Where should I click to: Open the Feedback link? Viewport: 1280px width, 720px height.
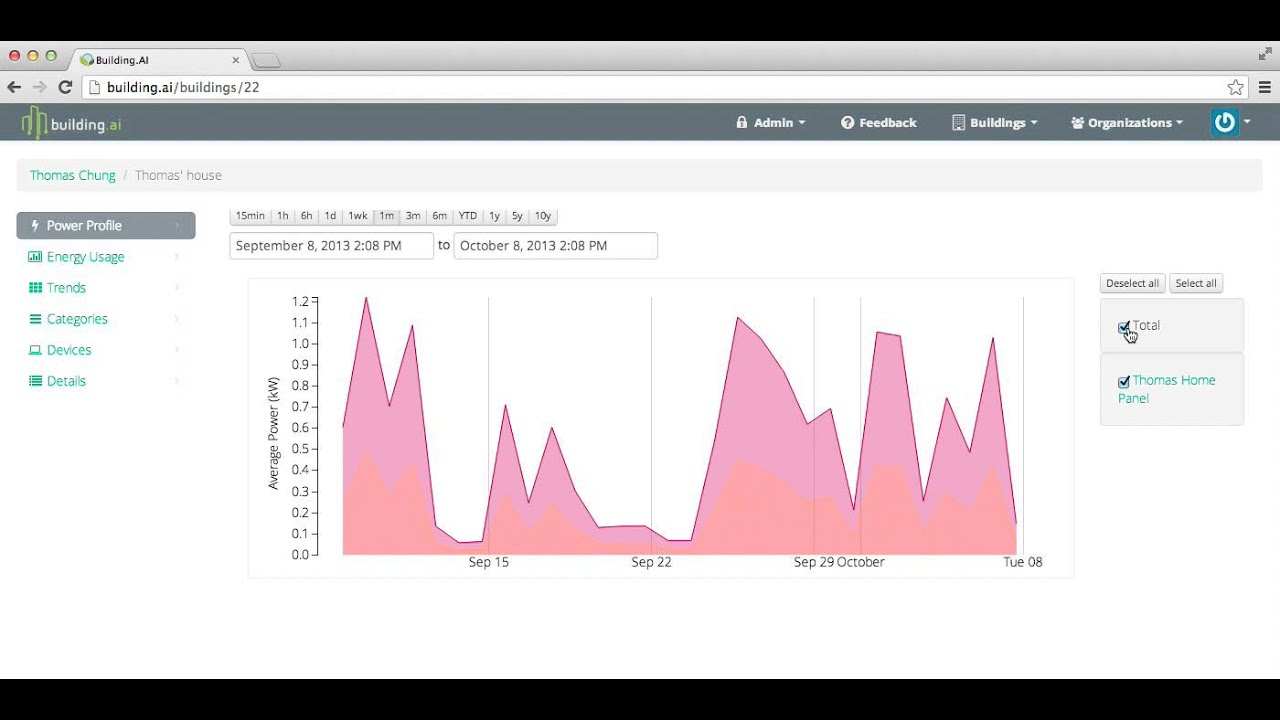coord(879,123)
